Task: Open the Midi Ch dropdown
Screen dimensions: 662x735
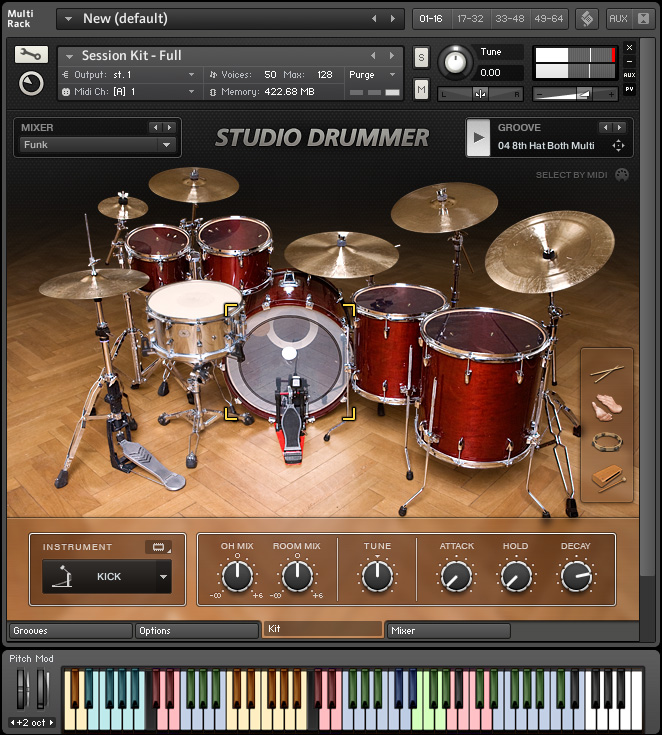Action: tap(129, 91)
